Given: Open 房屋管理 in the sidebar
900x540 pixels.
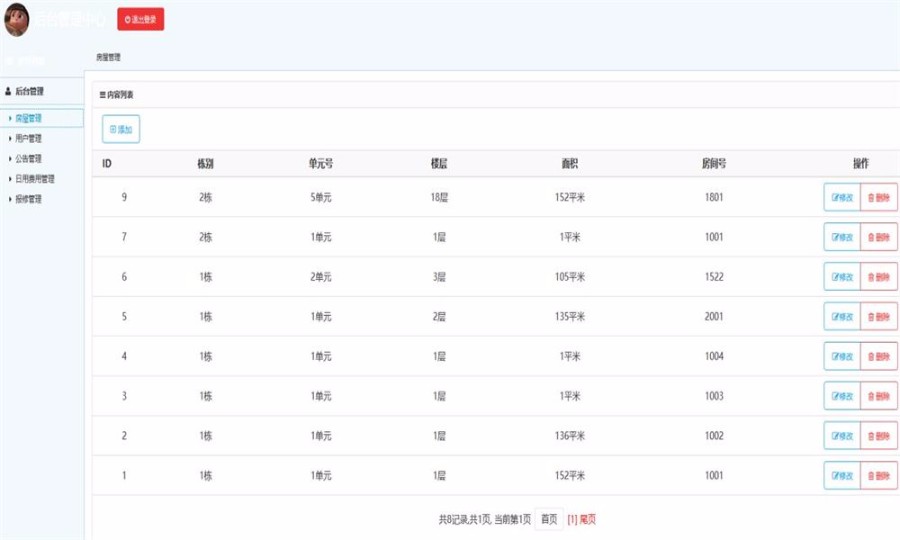Looking at the screenshot, I should click(x=28, y=118).
